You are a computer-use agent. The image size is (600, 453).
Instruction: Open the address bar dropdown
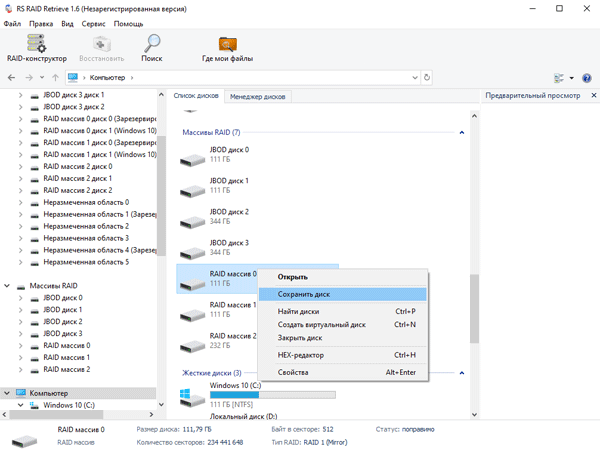click(x=415, y=78)
